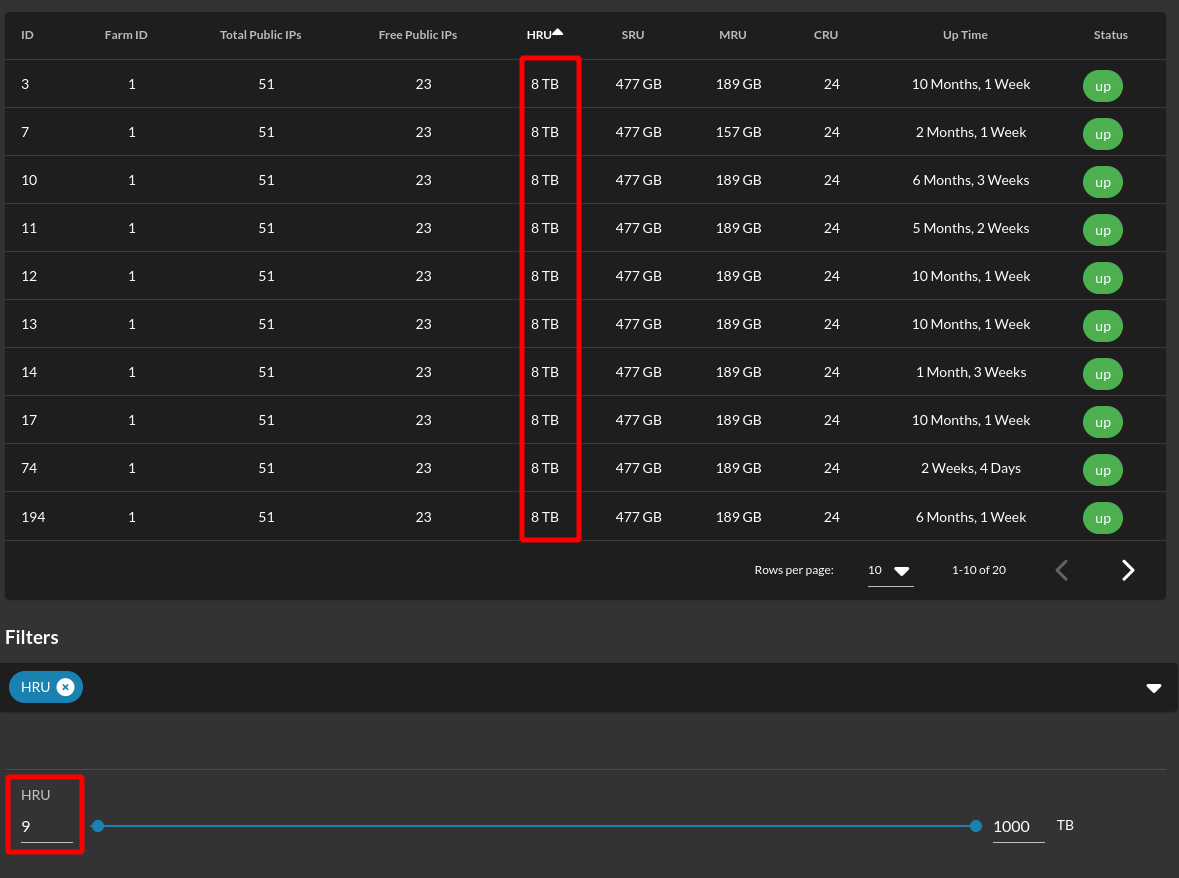The height and width of the screenshot is (878, 1179).
Task: Edit the maximum value field showing 1000
Action: pyautogui.click(x=1012, y=826)
